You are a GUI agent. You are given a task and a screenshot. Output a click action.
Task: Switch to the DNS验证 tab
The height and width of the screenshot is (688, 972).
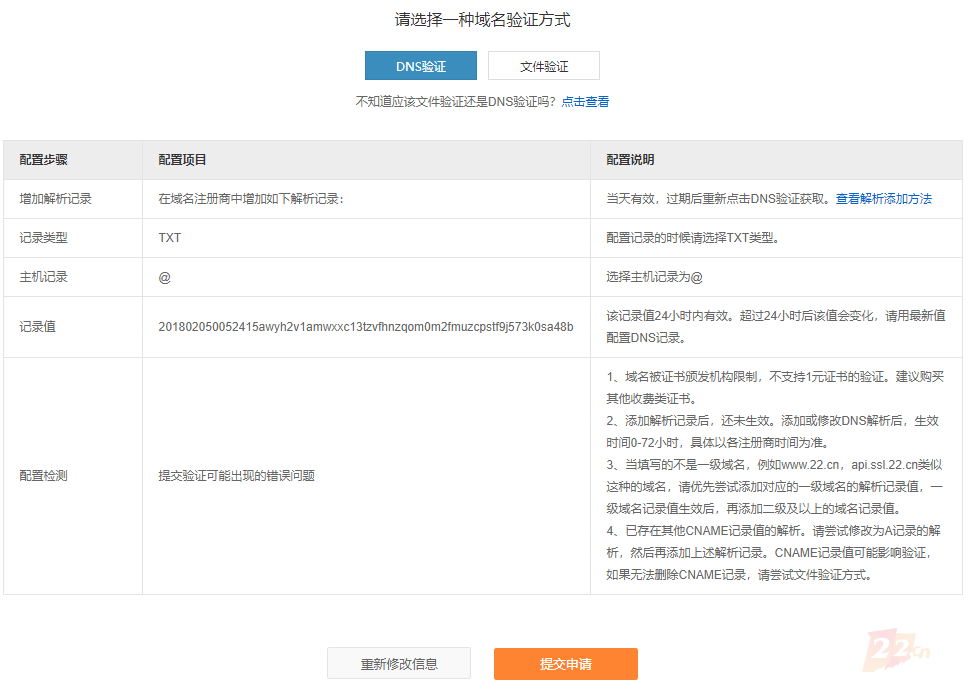tap(420, 66)
